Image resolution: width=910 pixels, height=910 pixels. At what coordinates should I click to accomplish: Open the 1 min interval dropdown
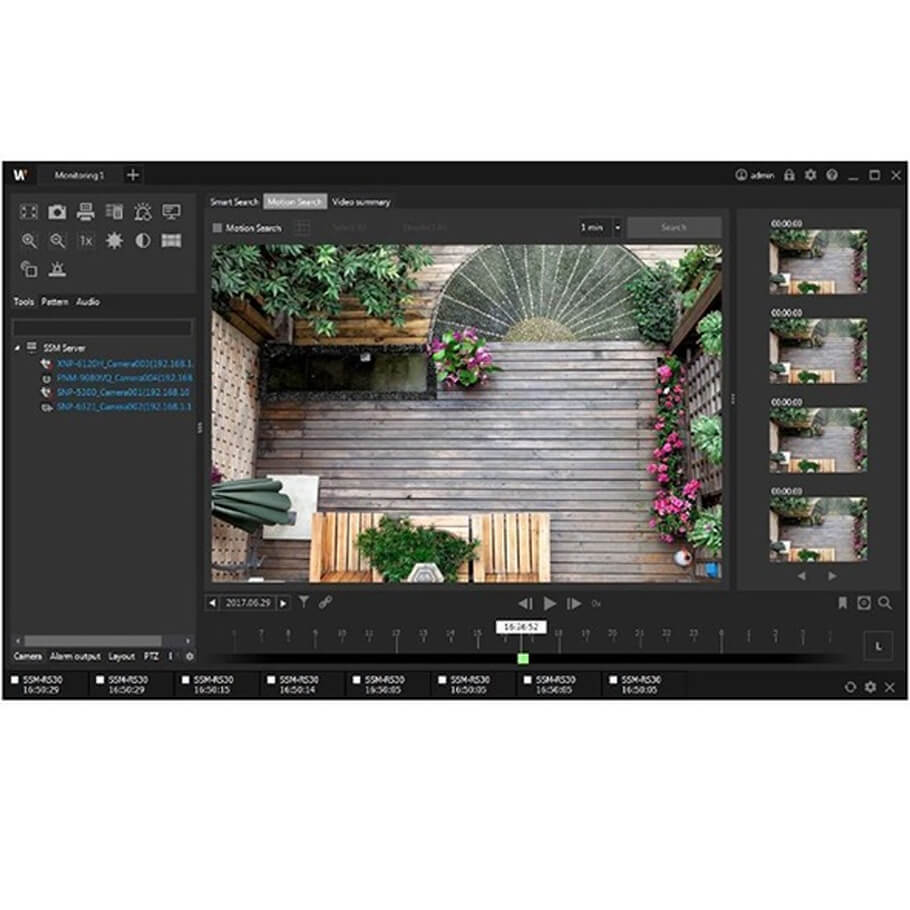[618, 228]
